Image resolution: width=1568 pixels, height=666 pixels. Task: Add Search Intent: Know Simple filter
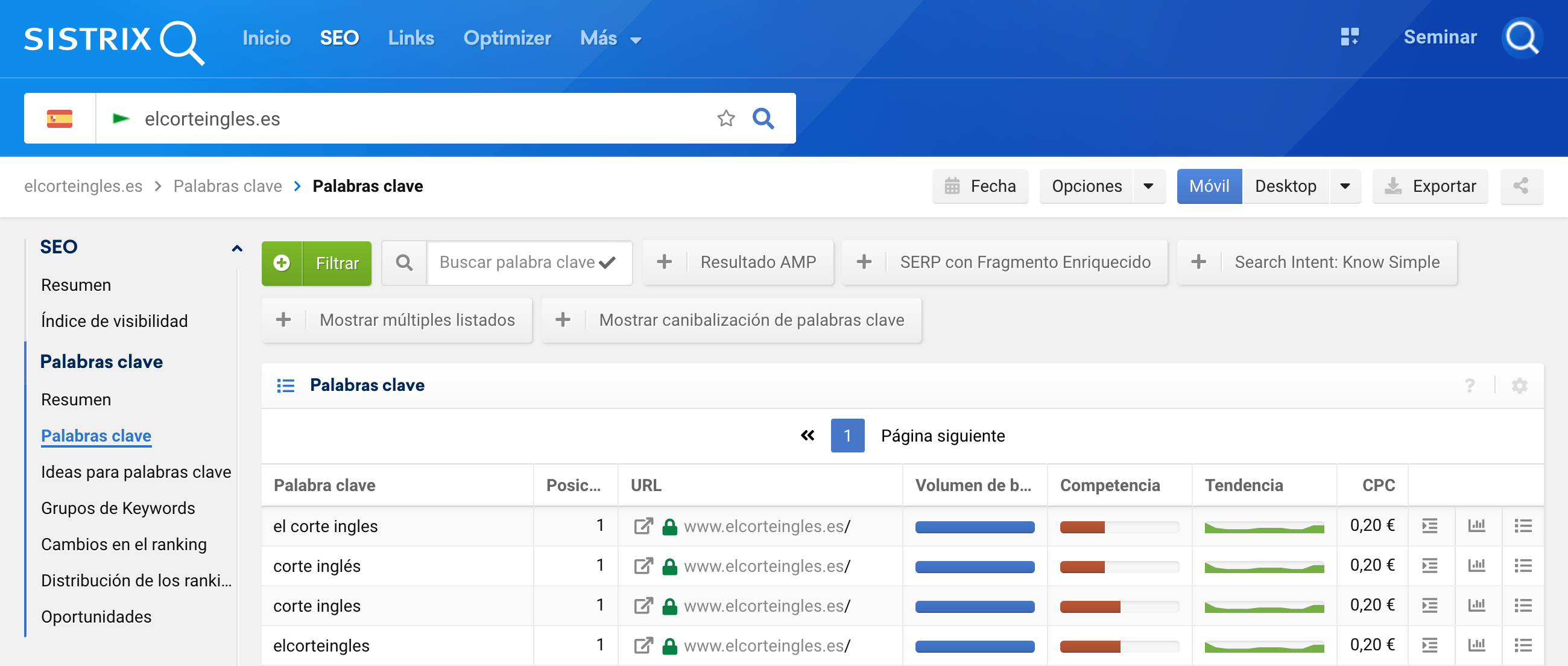coord(1317,262)
